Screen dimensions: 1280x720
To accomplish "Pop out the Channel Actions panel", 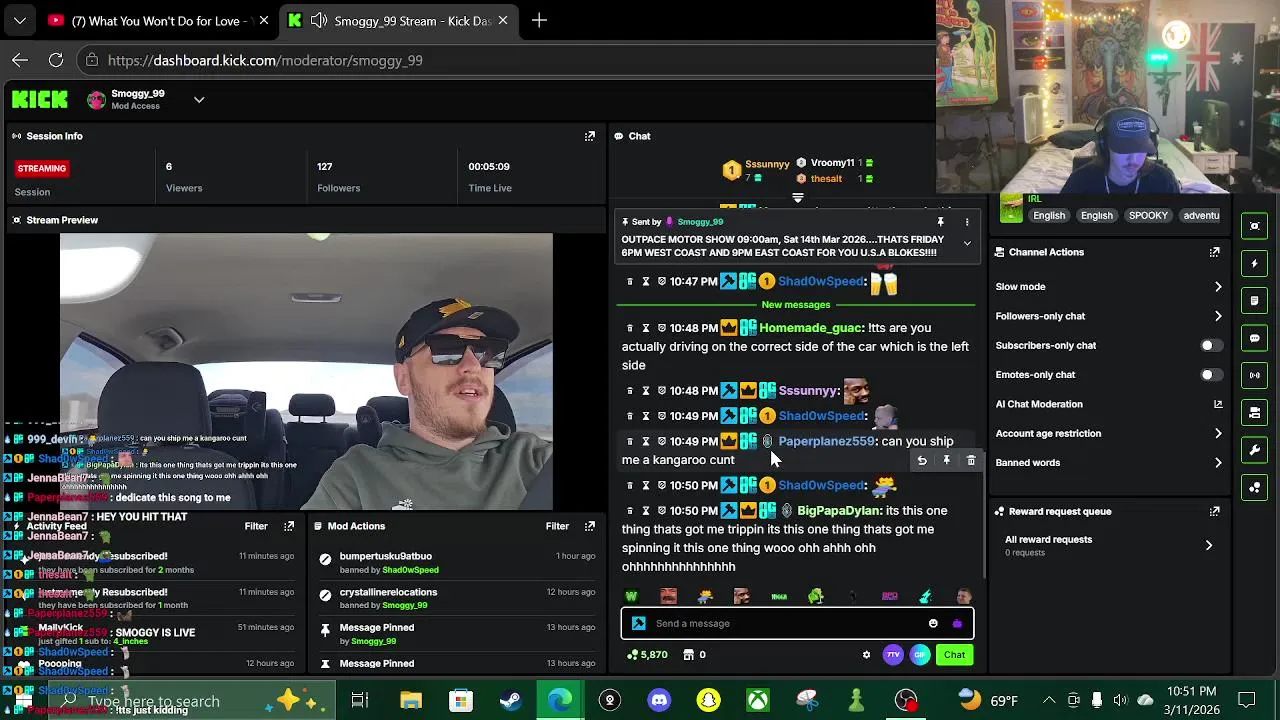I will (1215, 252).
